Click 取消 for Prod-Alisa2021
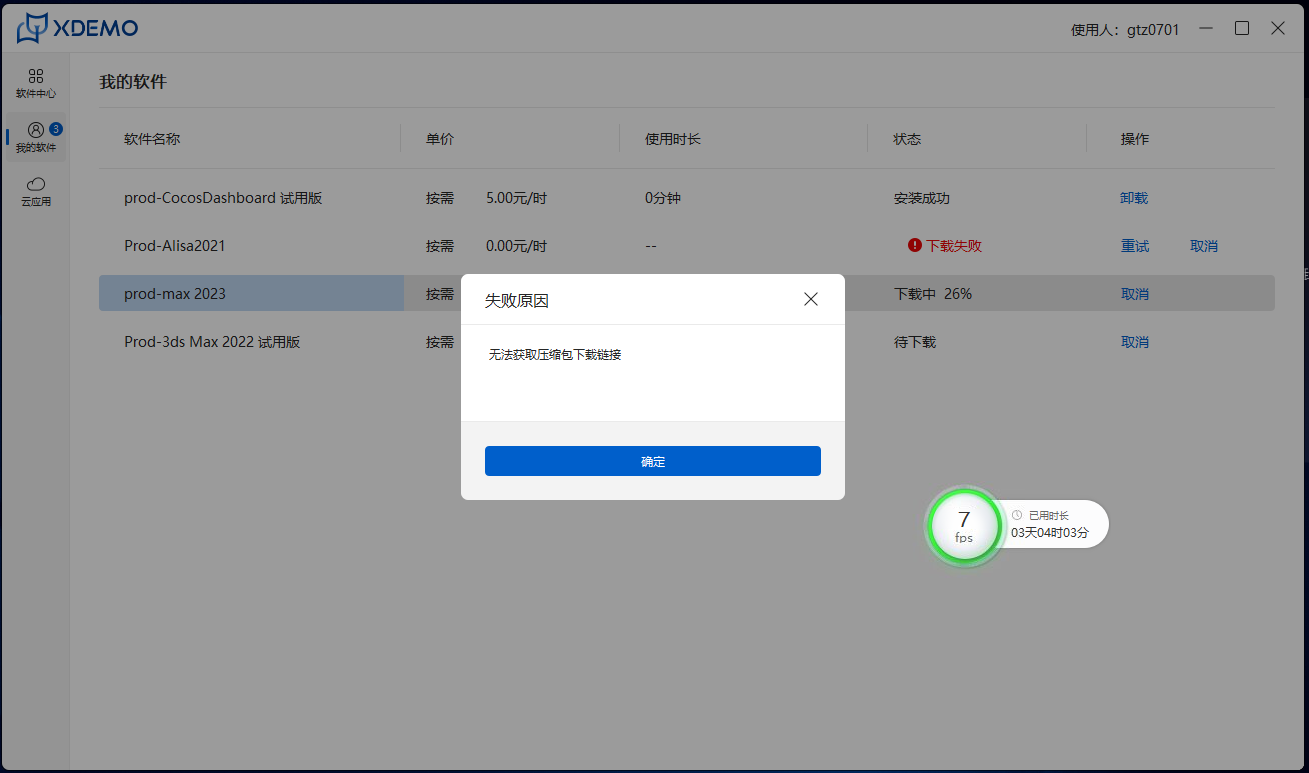The image size is (1309, 773). (1204, 246)
